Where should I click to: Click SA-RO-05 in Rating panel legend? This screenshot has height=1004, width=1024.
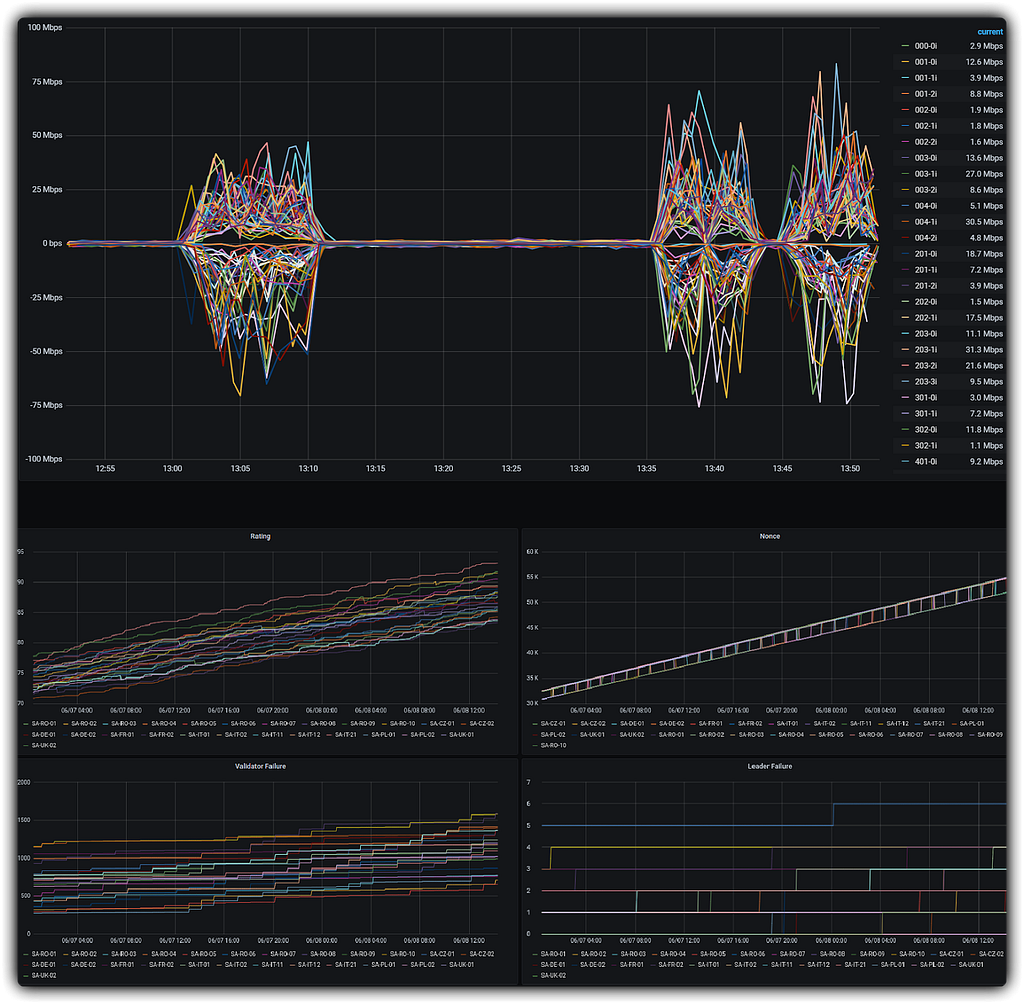tap(203, 724)
